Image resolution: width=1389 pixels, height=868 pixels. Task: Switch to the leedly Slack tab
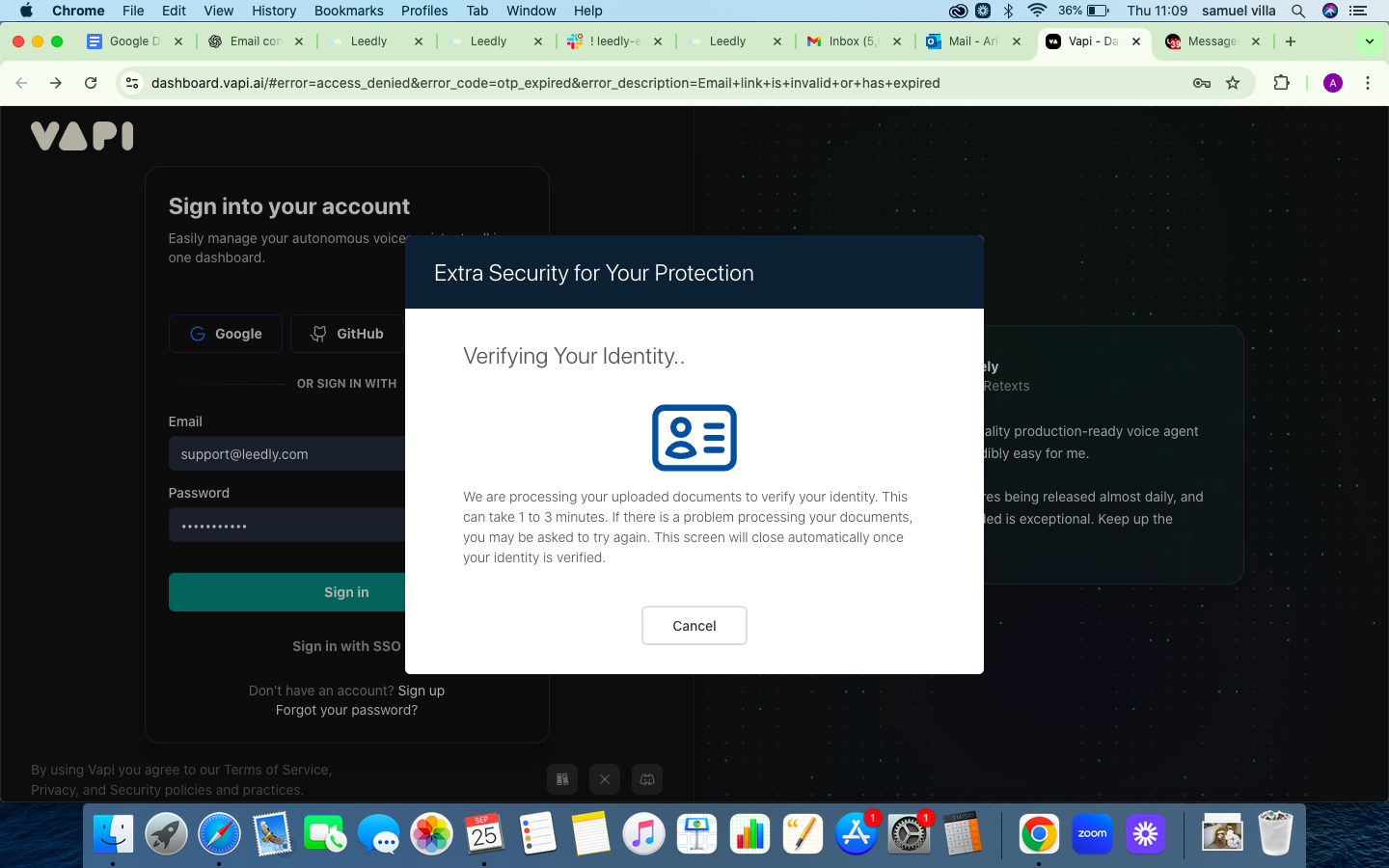[x=614, y=41]
